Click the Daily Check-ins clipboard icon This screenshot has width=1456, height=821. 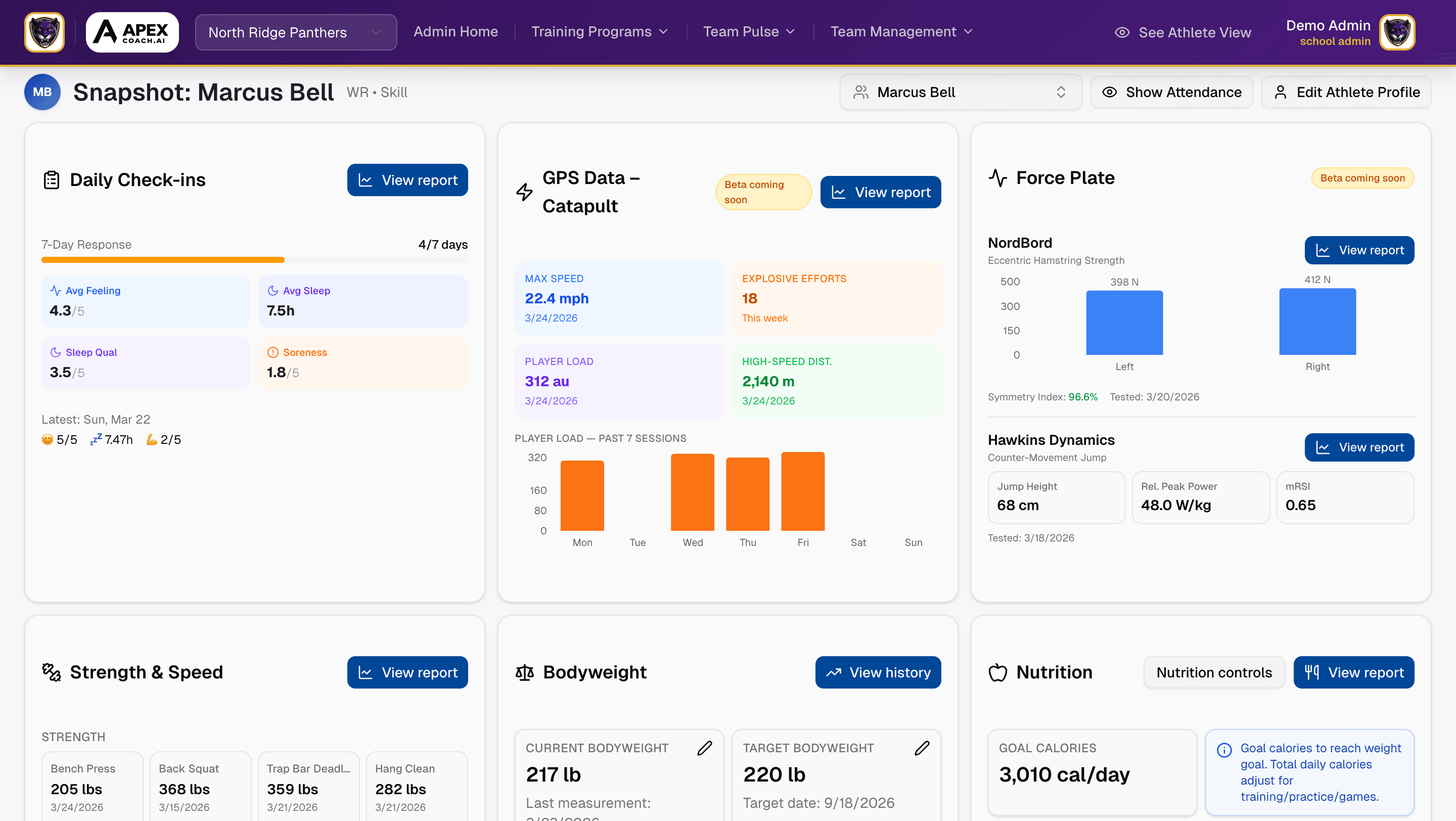point(52,179)
